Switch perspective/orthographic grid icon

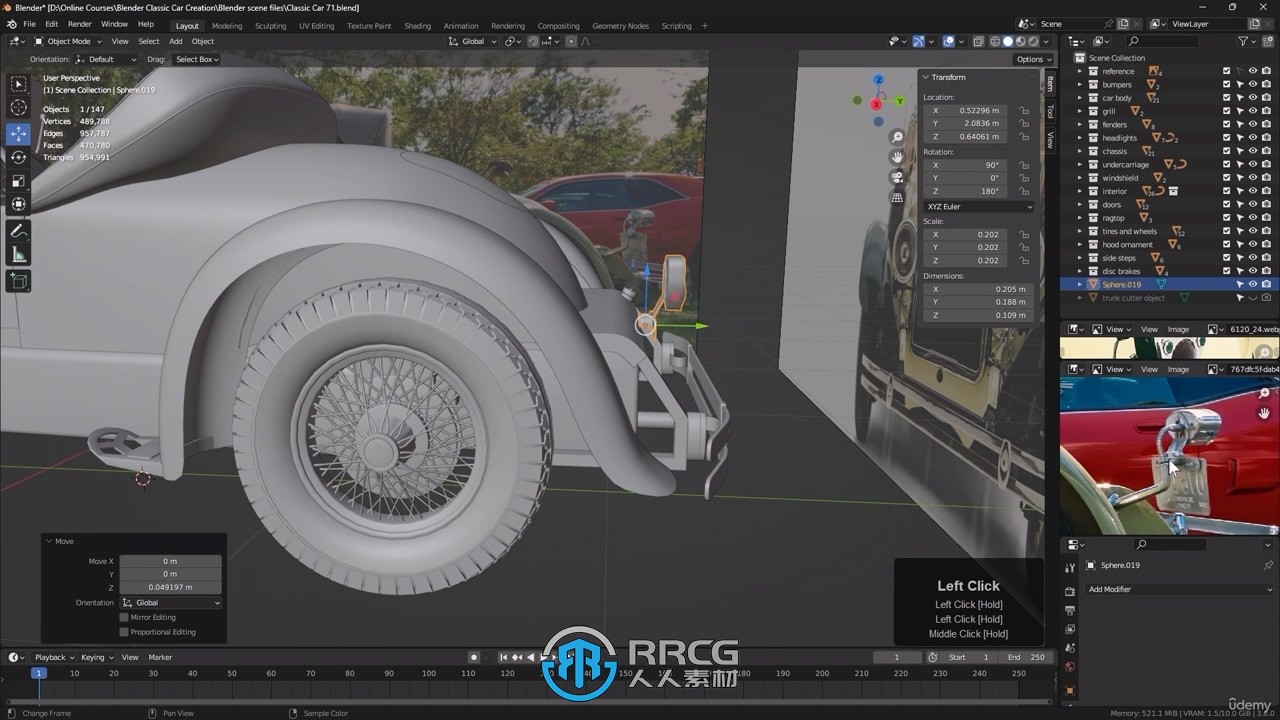pos(897,197)
